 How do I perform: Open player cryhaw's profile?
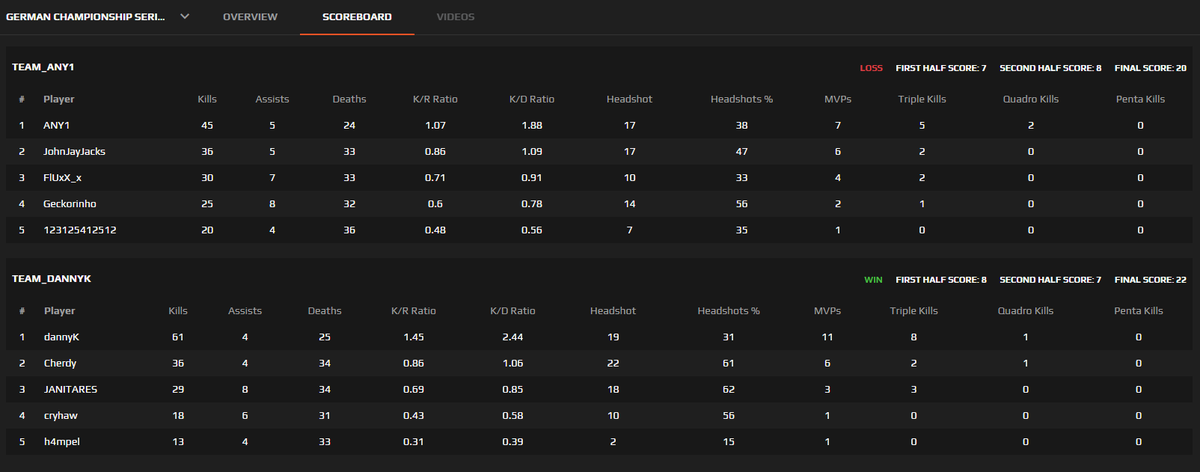(59, 416)
